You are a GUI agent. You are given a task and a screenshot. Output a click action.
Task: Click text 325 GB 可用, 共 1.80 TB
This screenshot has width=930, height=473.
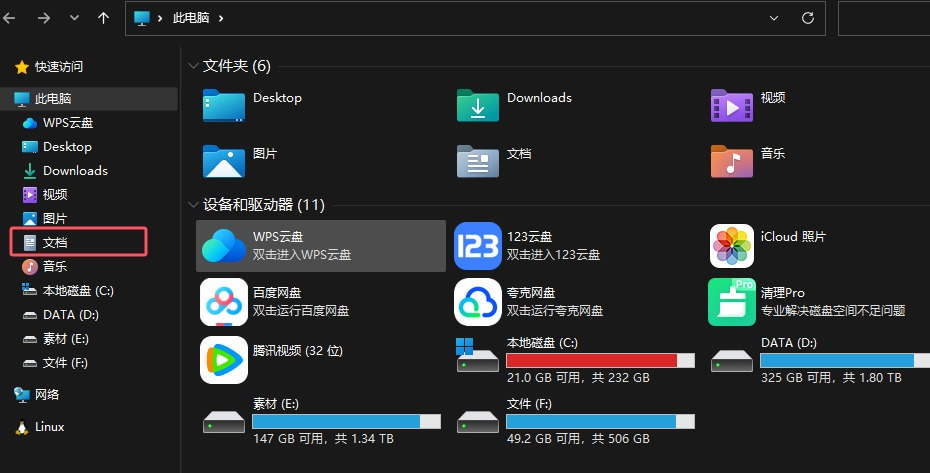[x=832, y=377]
